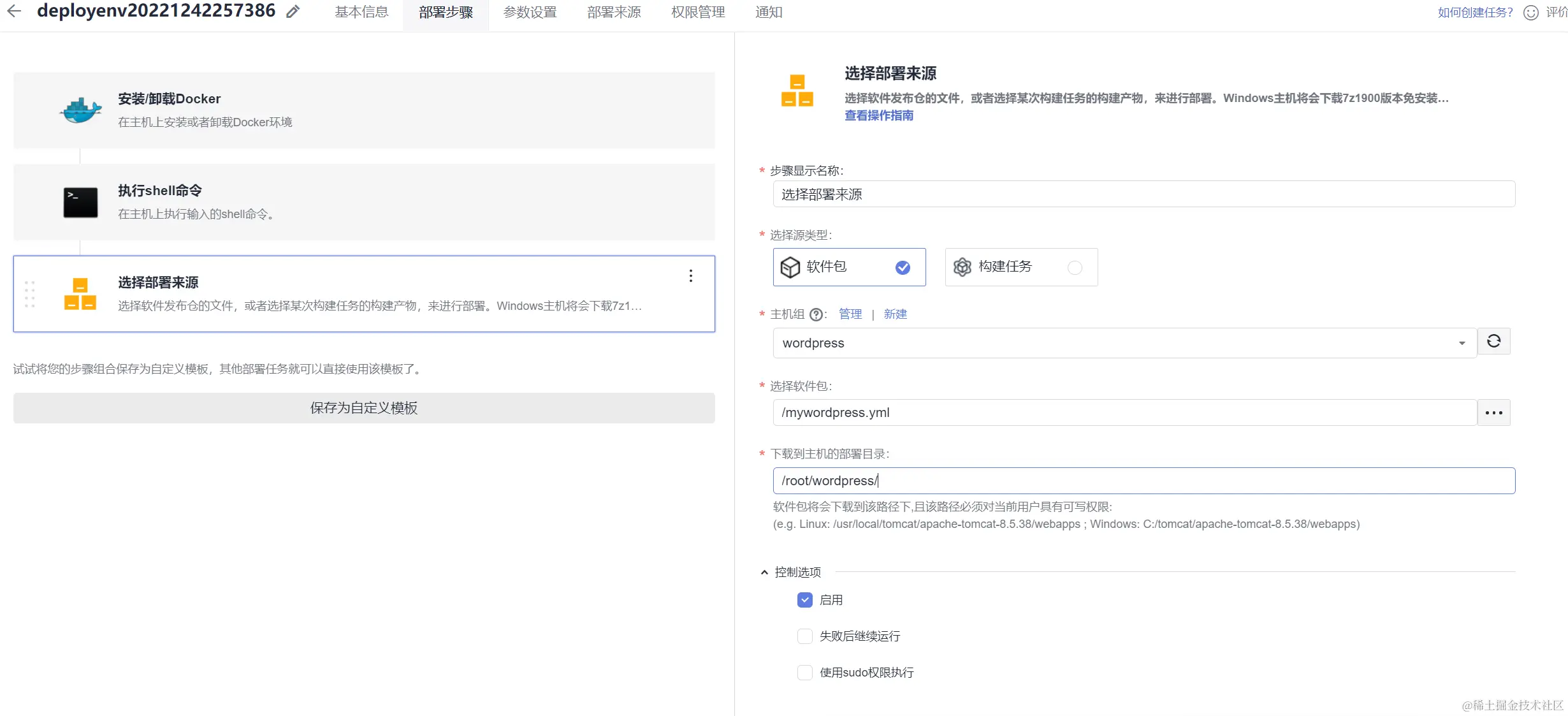Switch to the 参数设置 tab
Viewport: 1568px width, 716px height.
coord(530,12)
